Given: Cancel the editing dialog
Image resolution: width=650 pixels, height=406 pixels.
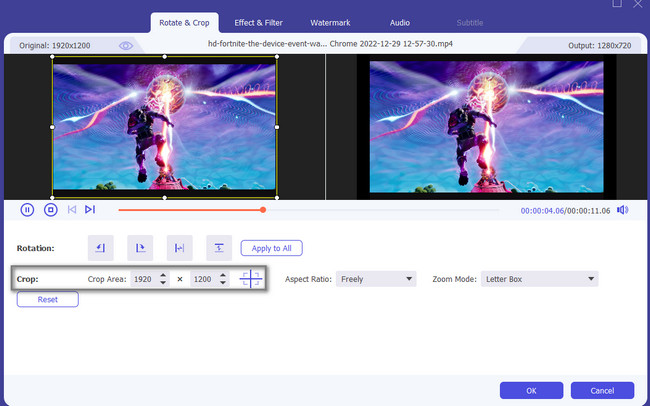Looking at the screenshot, I should 602,391.
